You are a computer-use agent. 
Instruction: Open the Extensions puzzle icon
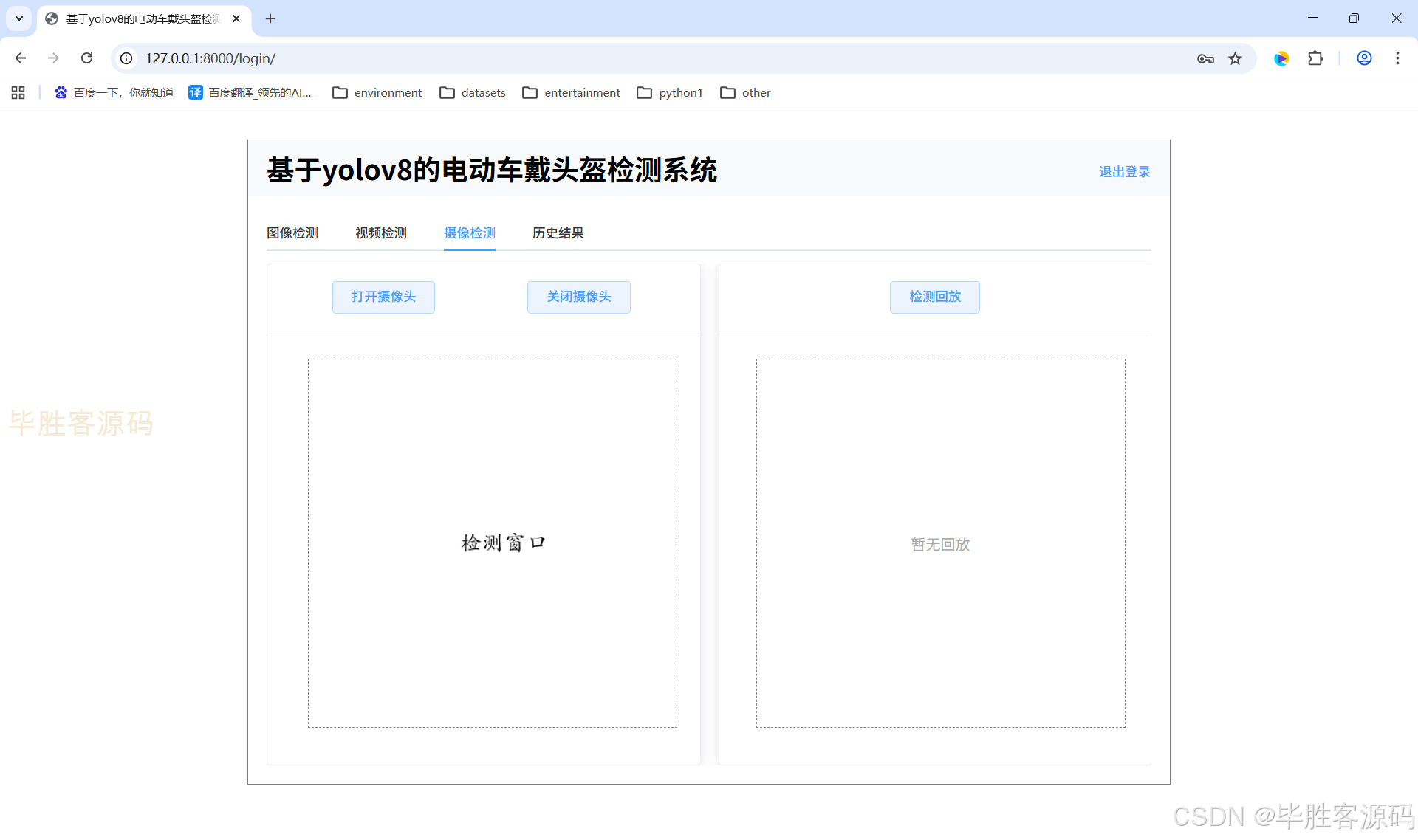[x=1315, y=58]
